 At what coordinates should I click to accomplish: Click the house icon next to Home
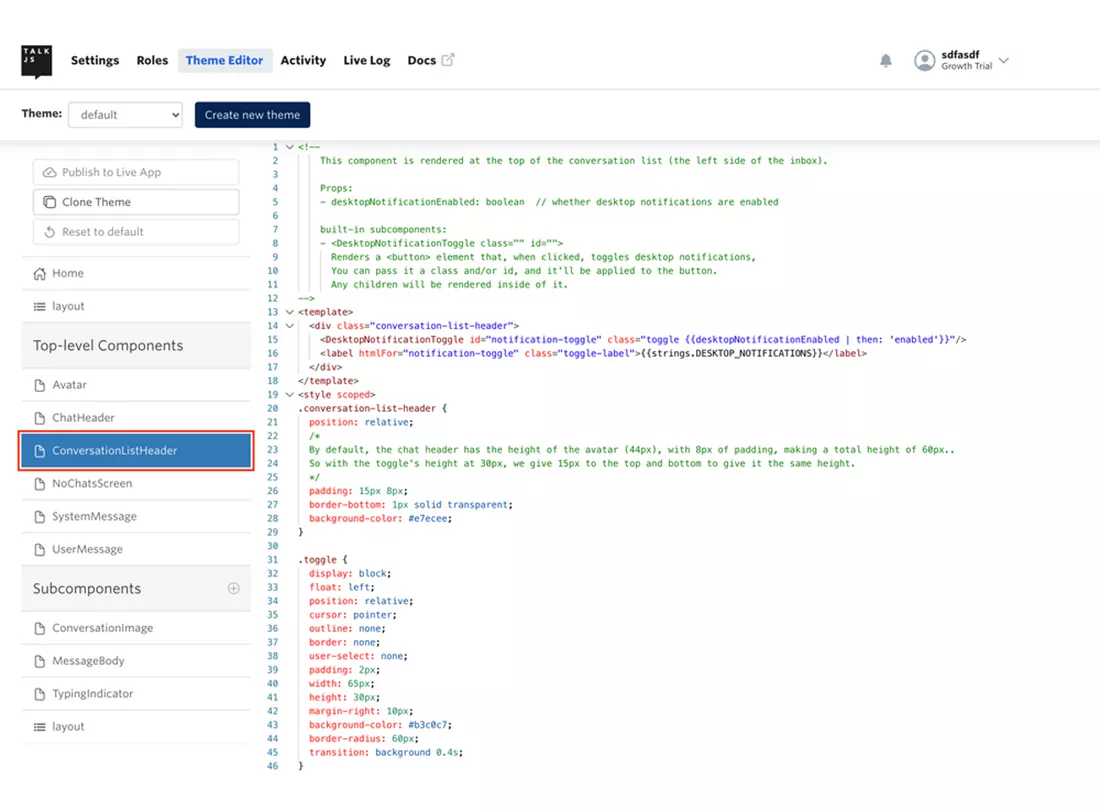[38, 273]
